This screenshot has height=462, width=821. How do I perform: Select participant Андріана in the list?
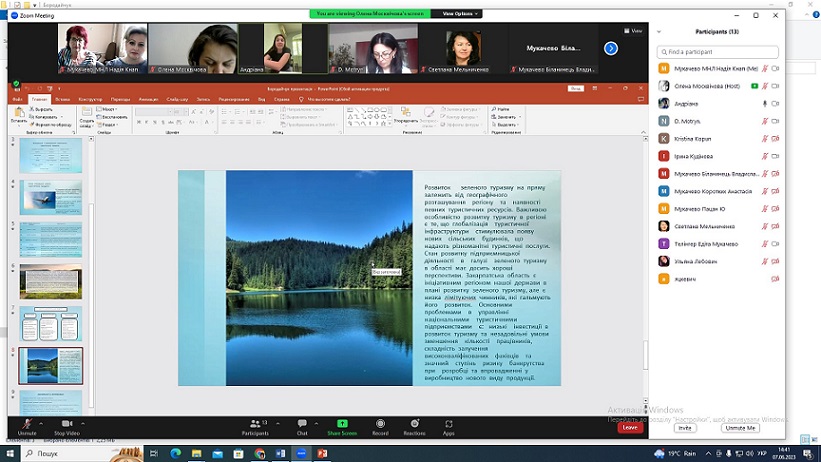[x=718, y=104]
